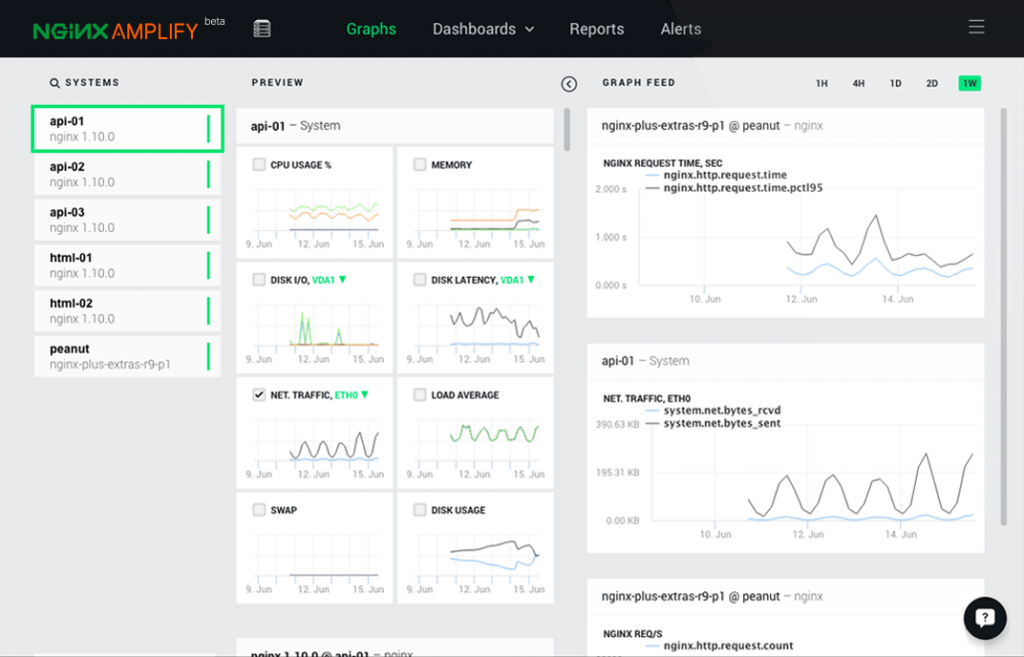
Task: Expand the Dashboards dropdown menu
Action: pyautogui.click(x=483, y=29)
